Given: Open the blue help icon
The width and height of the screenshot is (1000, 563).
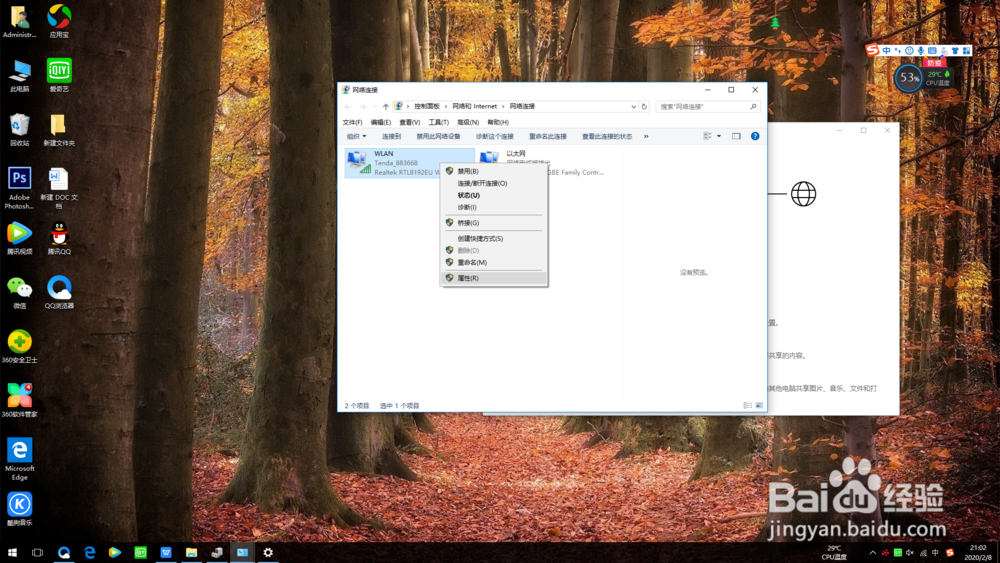Looking at the screenshot, I should (755, 136).
